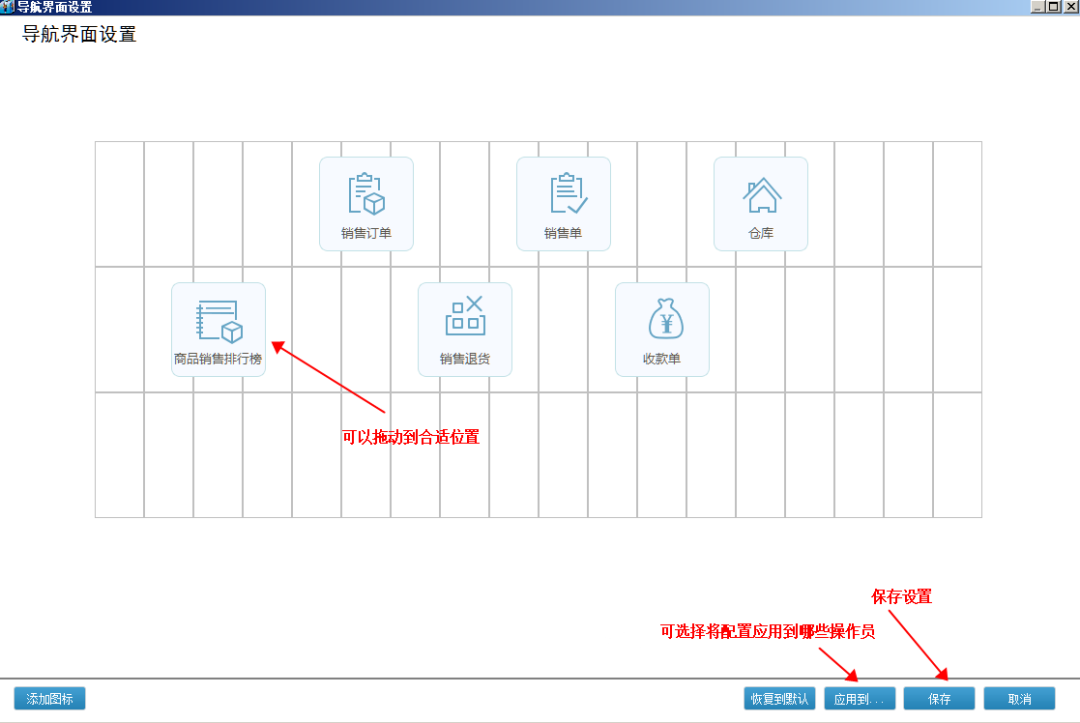
Task: Select the 仓库 house icon tile
Action: pyautogui.click(x=760, y=204)
